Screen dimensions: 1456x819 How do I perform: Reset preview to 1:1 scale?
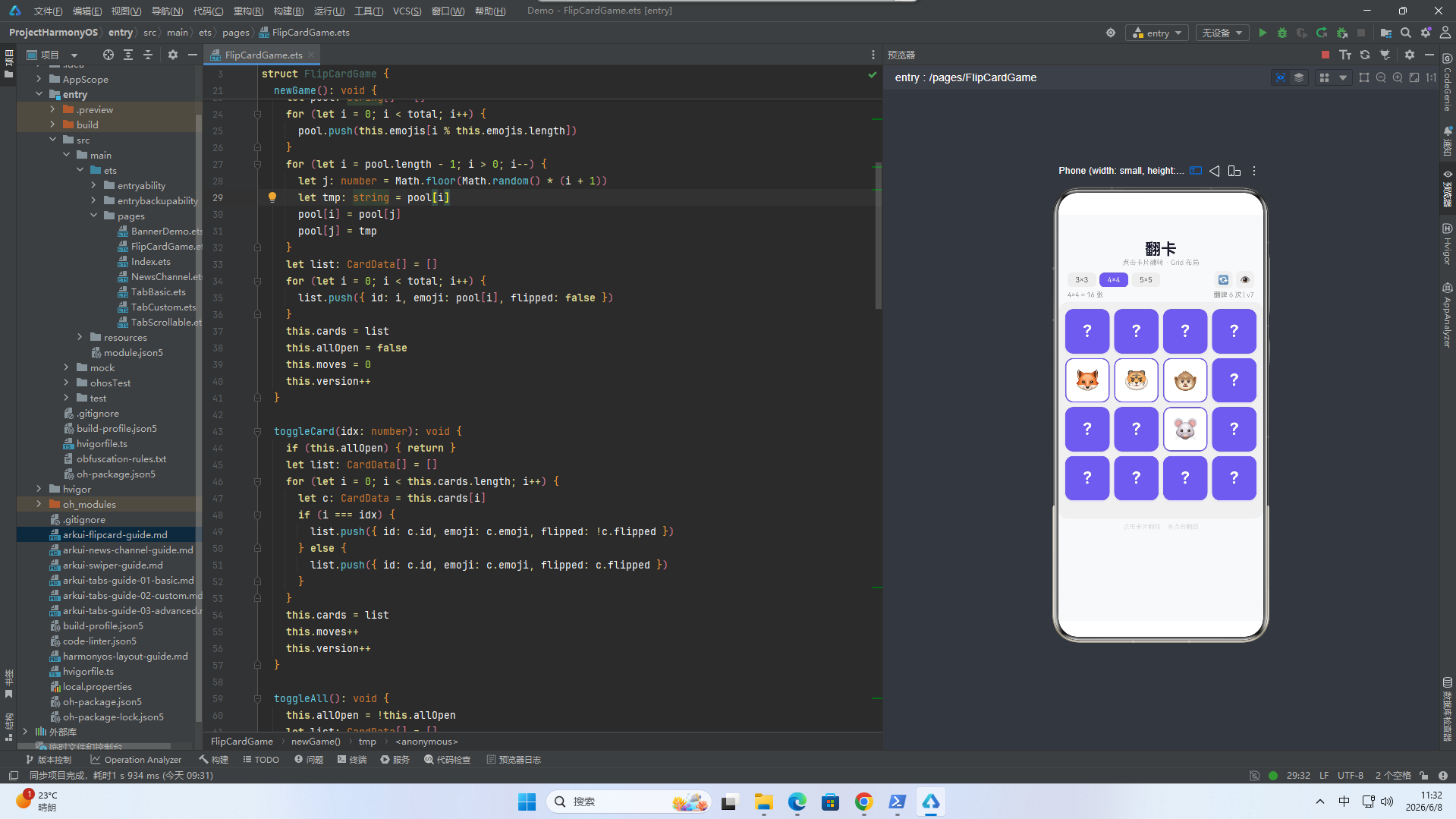click(1431, 77)
